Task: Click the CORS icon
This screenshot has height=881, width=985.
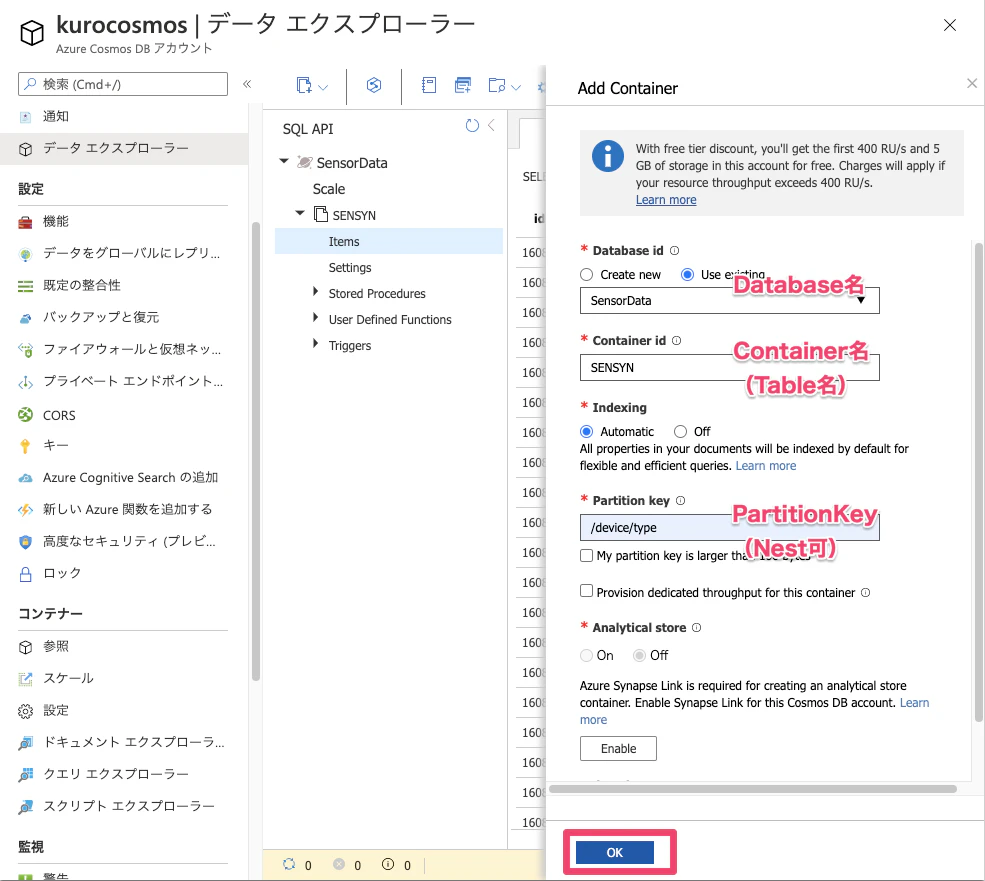Action: [25, 415]
